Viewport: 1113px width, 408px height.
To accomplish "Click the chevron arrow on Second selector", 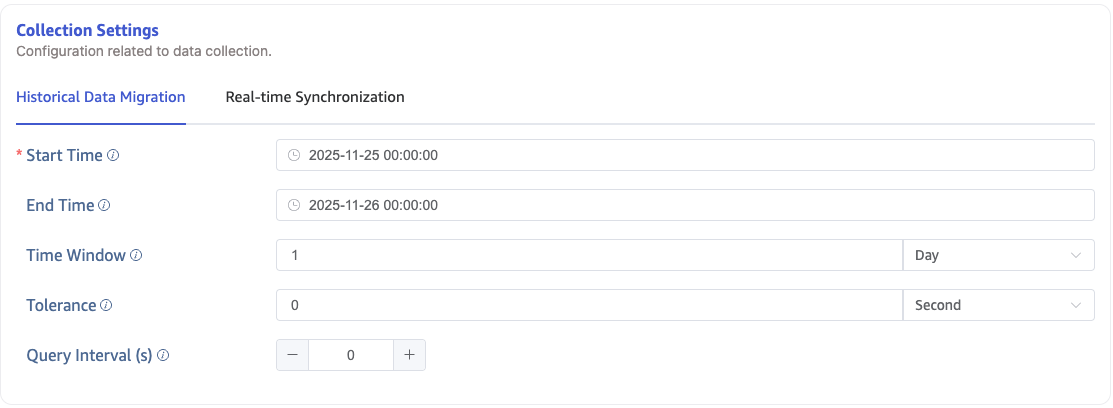I will (x=1076, y=305).
